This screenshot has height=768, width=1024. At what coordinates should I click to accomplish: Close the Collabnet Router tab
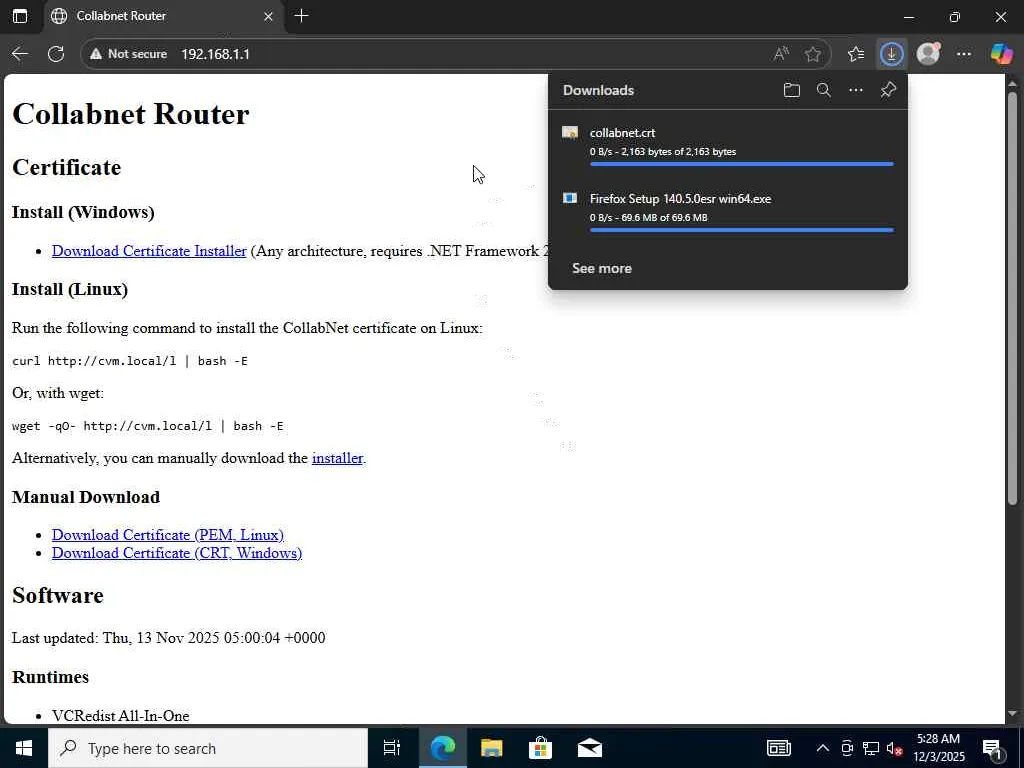[x=268, y=16]
